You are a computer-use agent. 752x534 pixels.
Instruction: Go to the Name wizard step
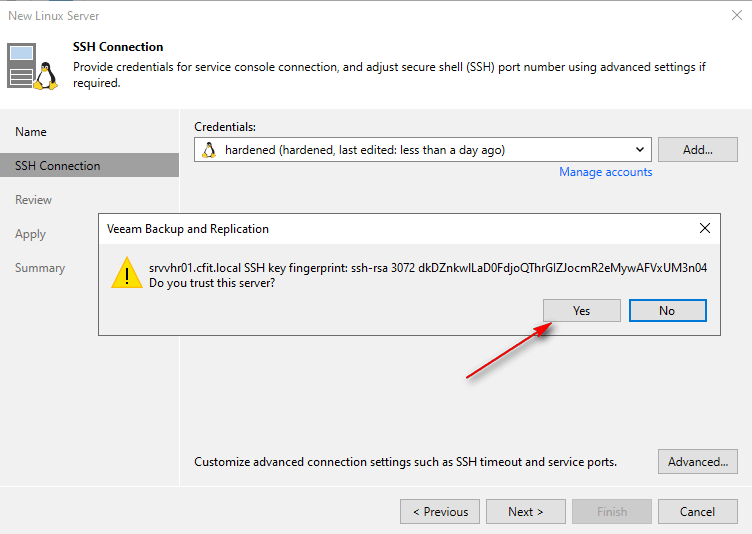(31, 132)
